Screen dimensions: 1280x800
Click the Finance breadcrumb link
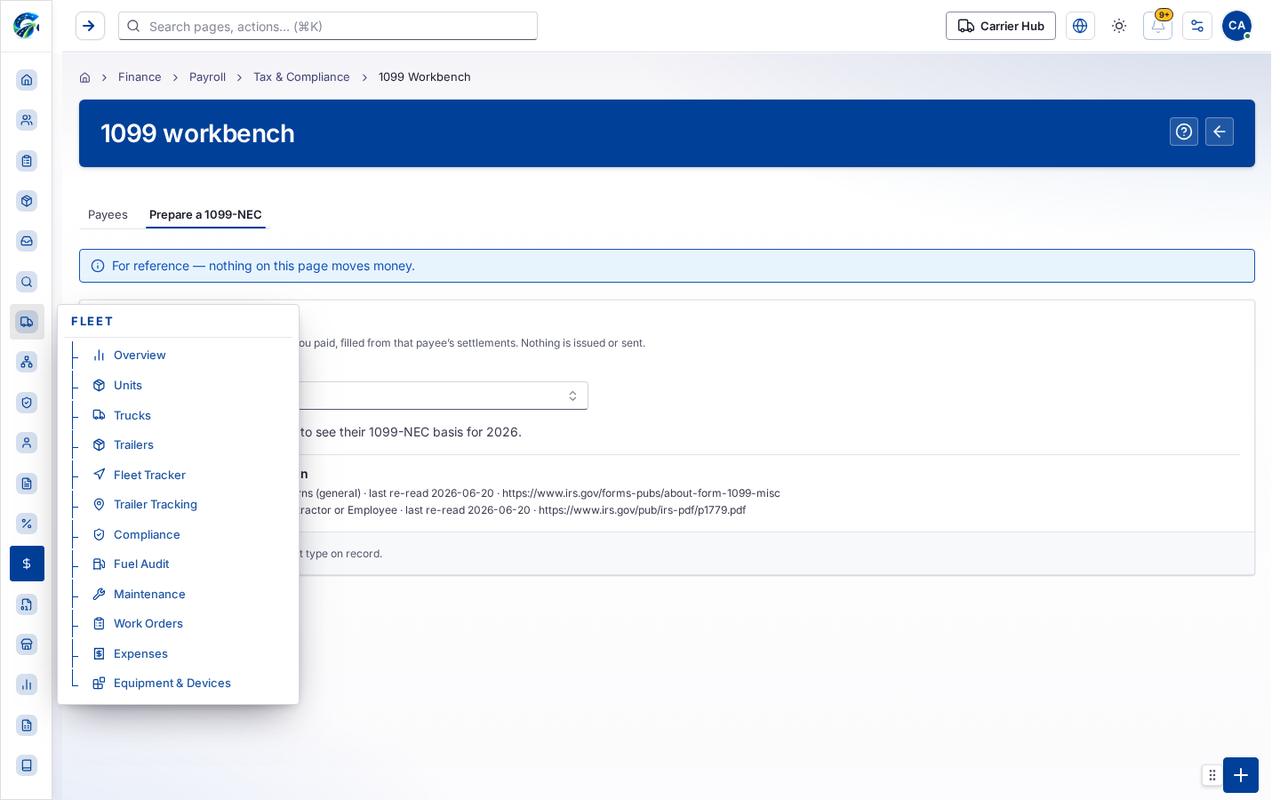click(x=139, y=77)
